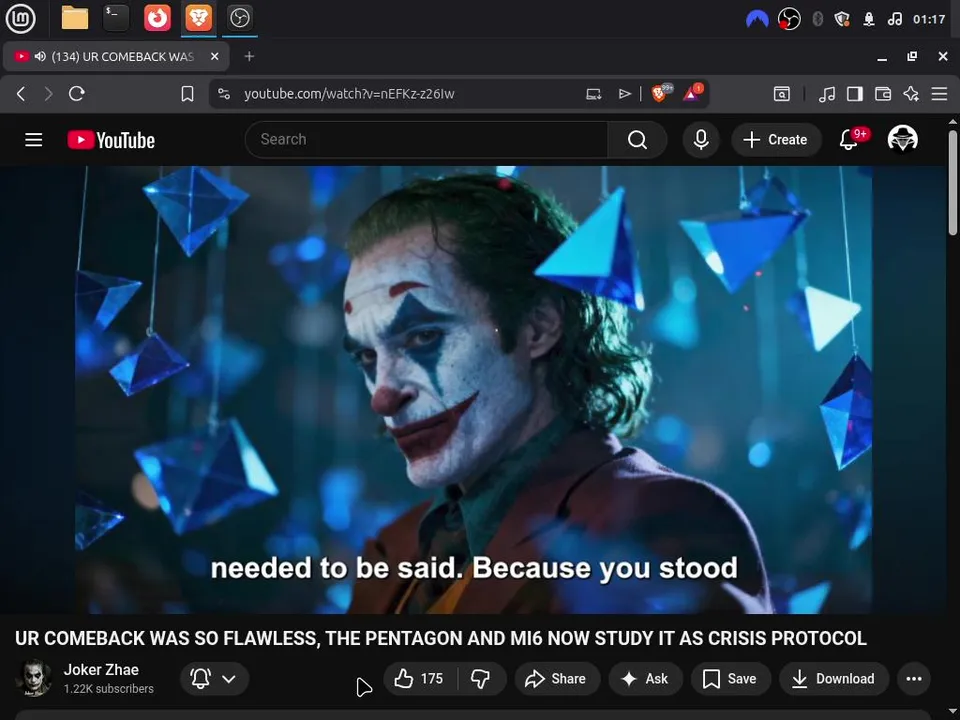Click the cast/install screen icon in address bar
Screen dimensions: 960x720
point(593,94)
